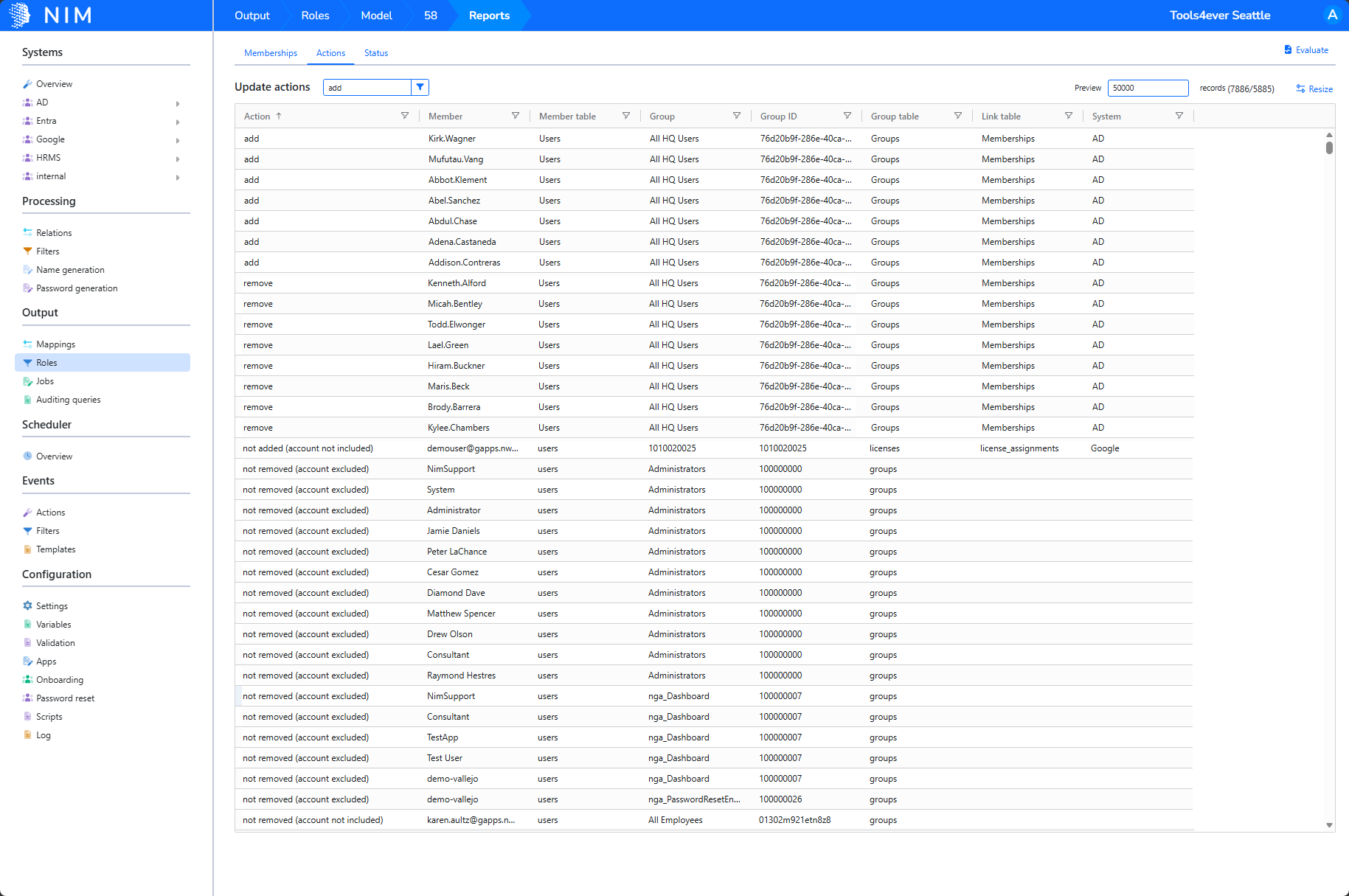Open the Update actions filter dropdown
The image size is (1349, 896).
(x=420, y=87)
